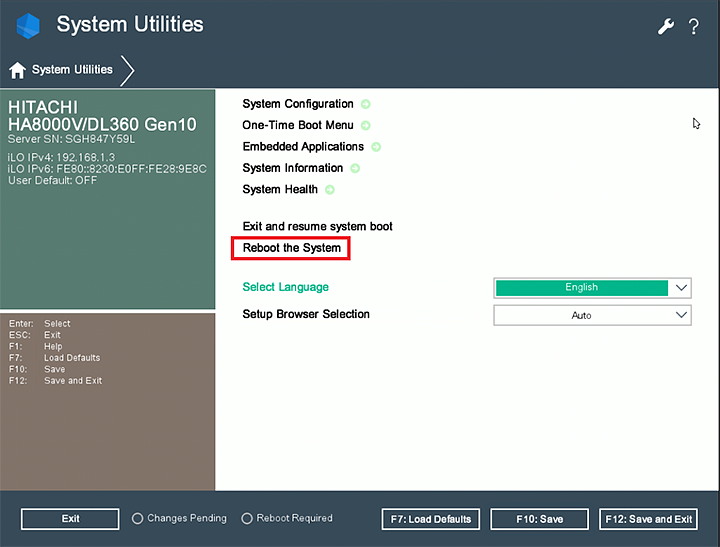Click the blue hexagon logo

(x=28, y=26)
